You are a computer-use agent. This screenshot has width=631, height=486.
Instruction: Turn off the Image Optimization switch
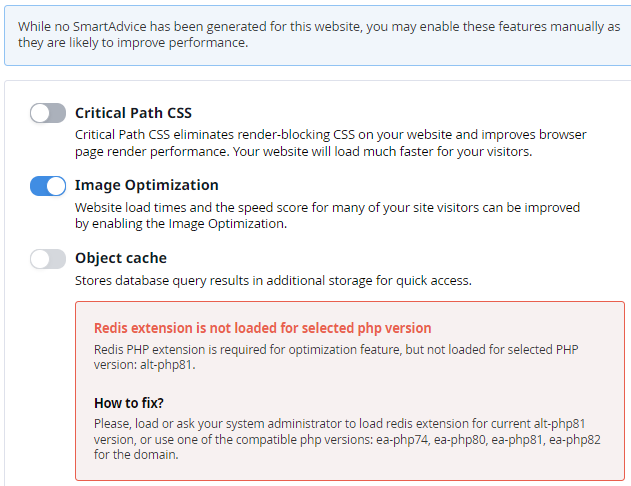point(48,186)
